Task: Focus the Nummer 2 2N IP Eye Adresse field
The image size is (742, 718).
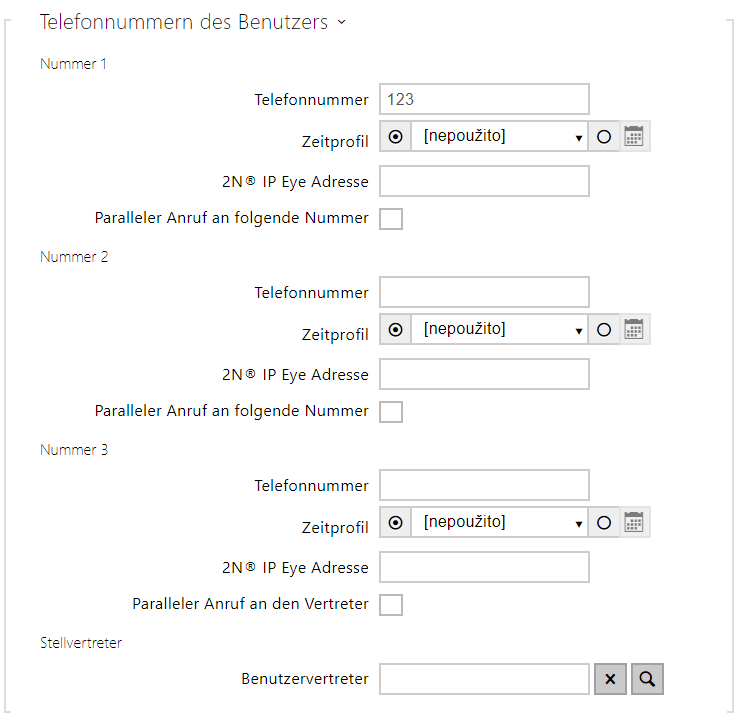Action: (x=484, y=374)
